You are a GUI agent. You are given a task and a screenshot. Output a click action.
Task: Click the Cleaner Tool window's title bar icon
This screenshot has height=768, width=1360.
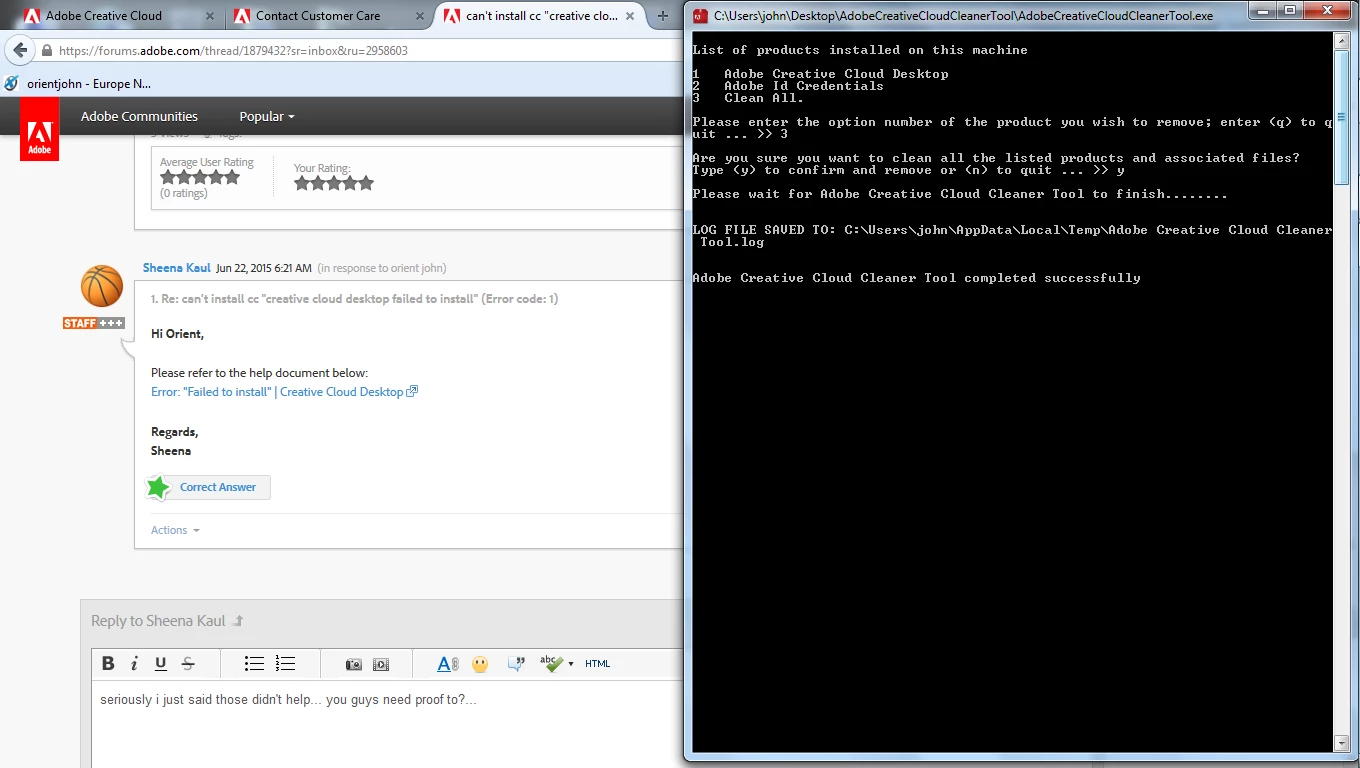tap(700, 16)
